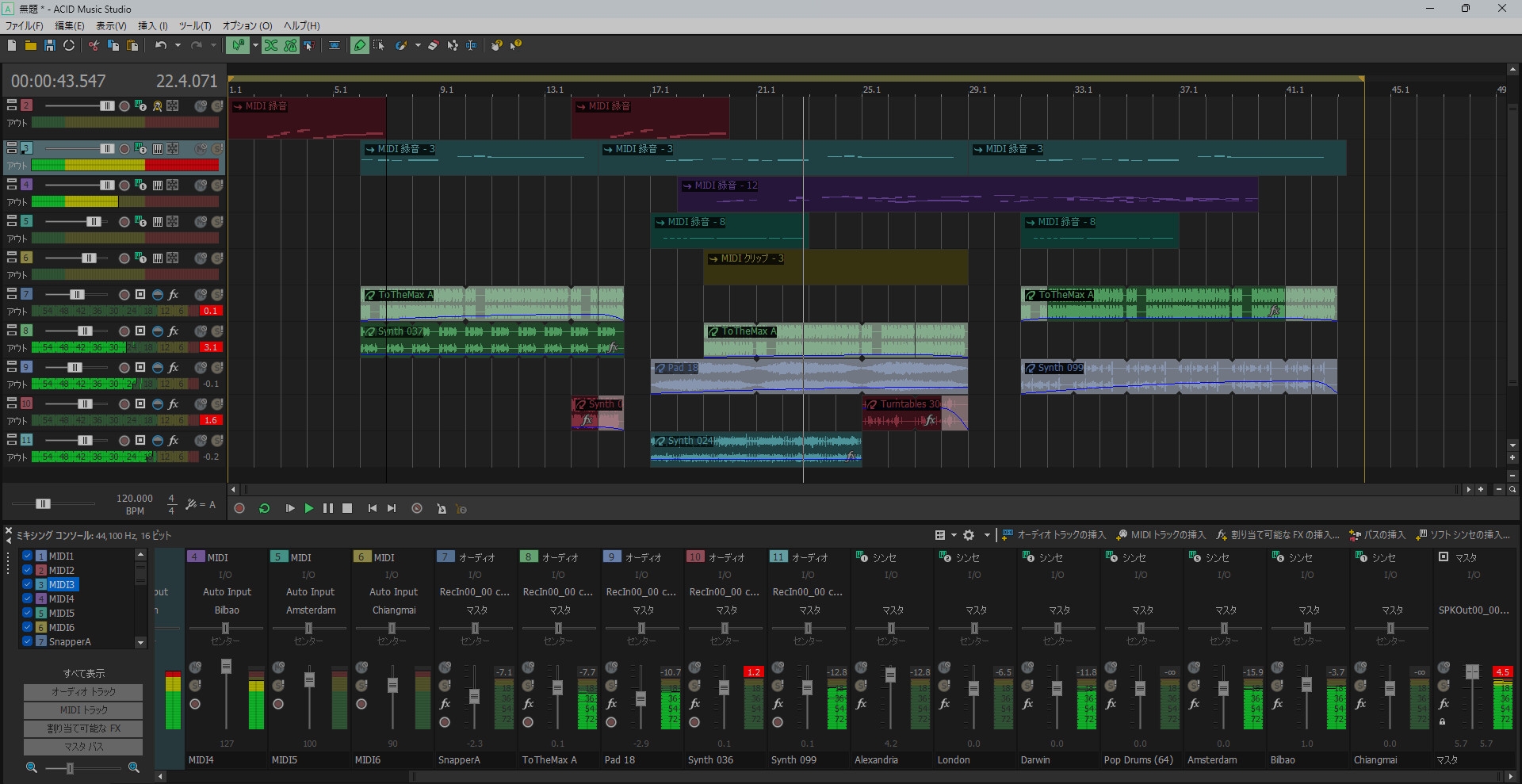Open the undo history dropdown arrow
The image size is (1522, 784).
click(x=178, y=46)
